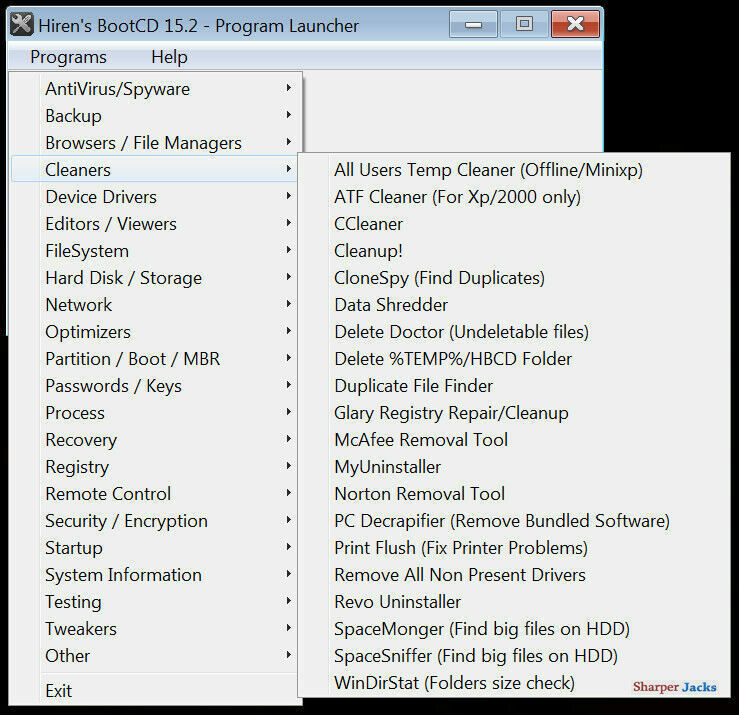The width and height of the screenshot is (739, 715).
Task: Open the Passwords / Keys submenu
Action: click(x=154, y=386)
